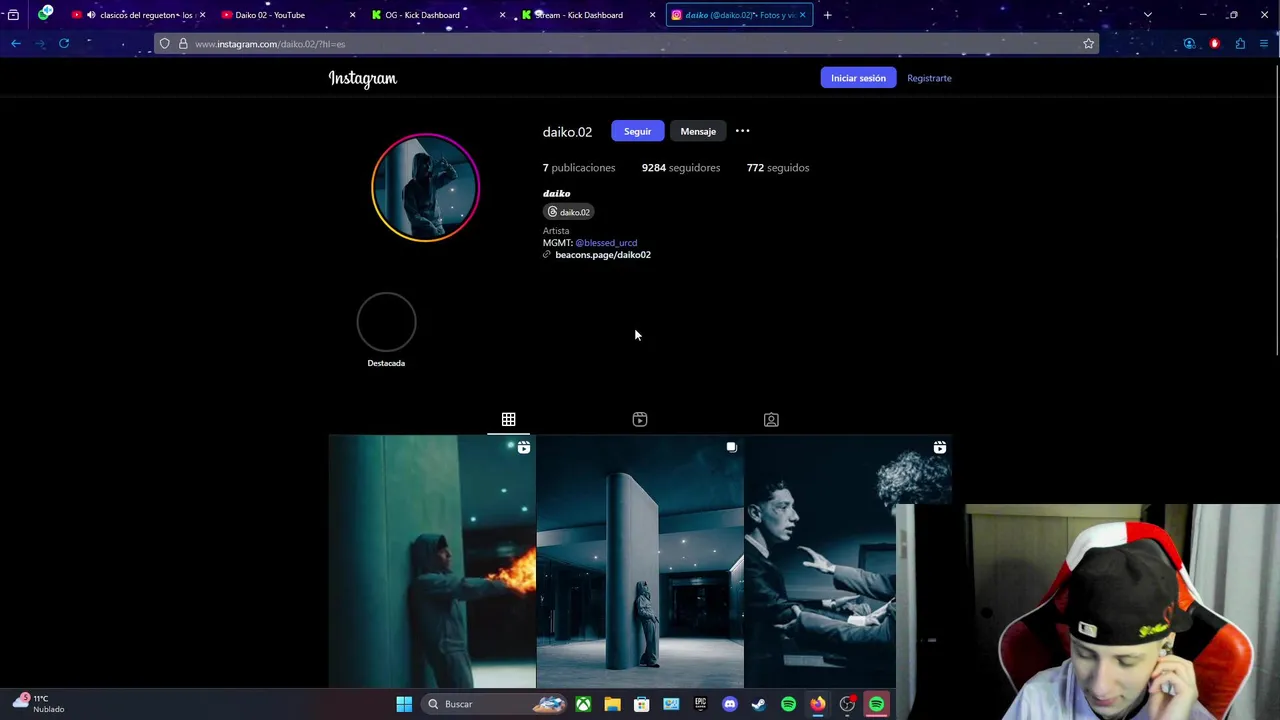1280x720 pixels.
Task: Open the tracking protection shield icon
Action: coord(165,44)
